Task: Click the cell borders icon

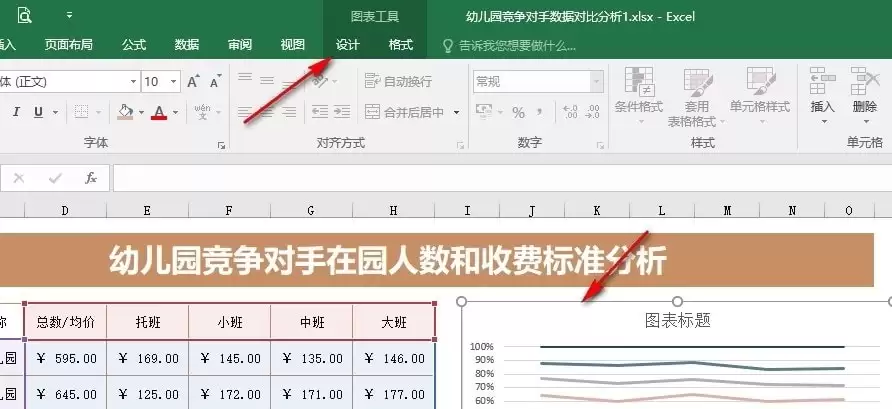Action: click(82, 112)
